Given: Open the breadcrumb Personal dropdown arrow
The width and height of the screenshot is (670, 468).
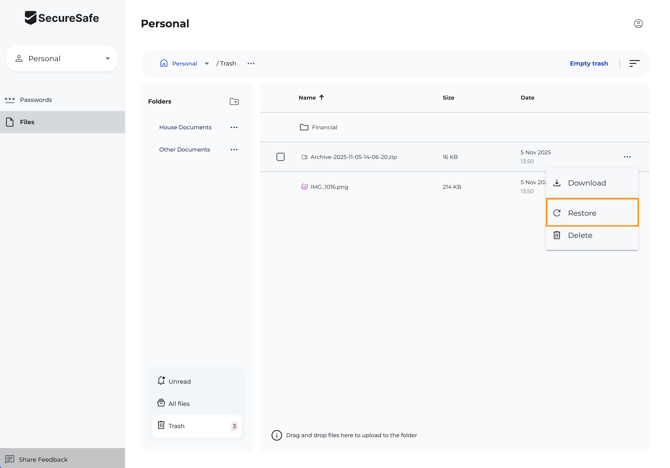Looking at the screenshot, I should click(x=207, y=63).
